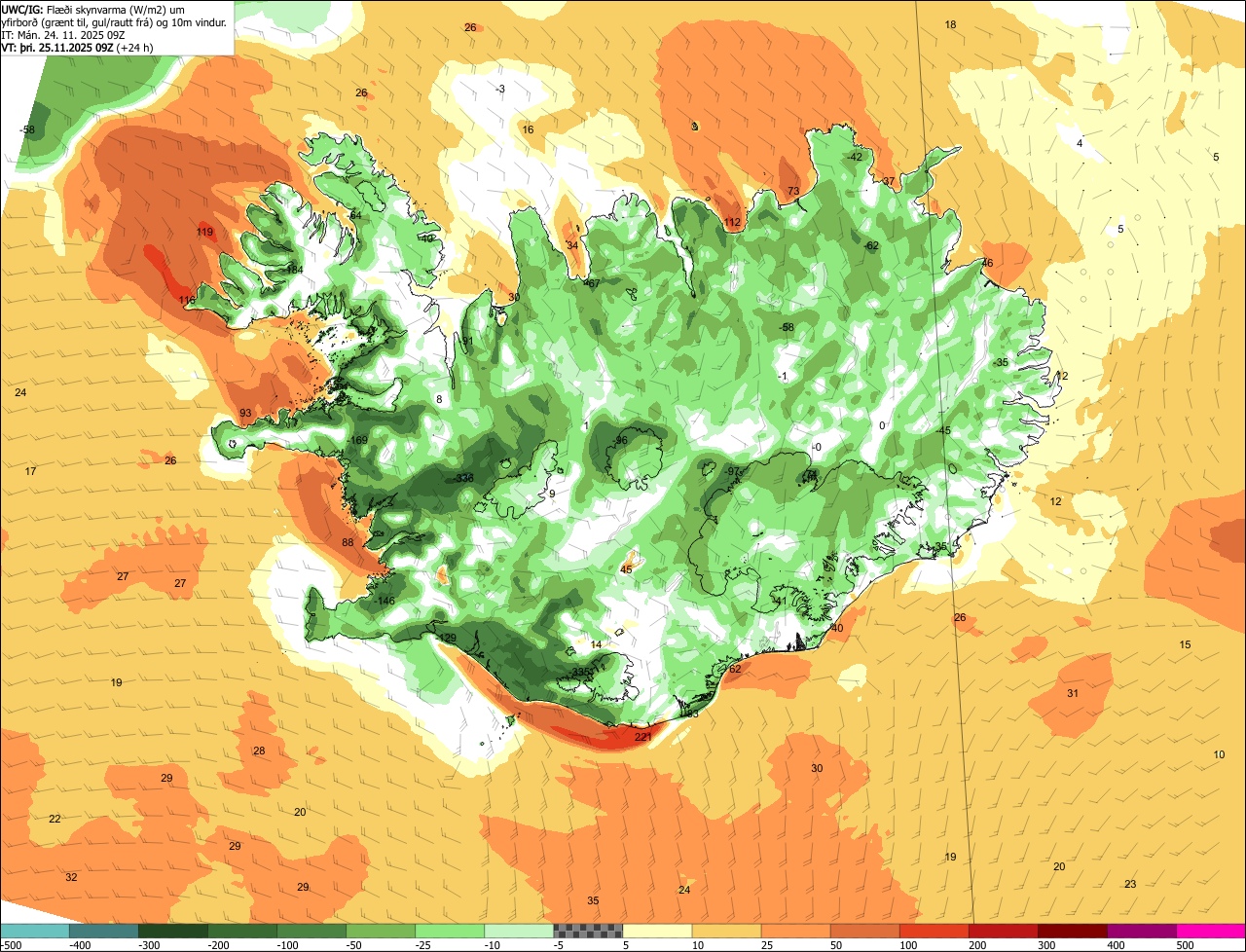This screenshot has height=952, width=1246.
Task: Select the value 93 west of Iceland
Action: tap(245, 414)
